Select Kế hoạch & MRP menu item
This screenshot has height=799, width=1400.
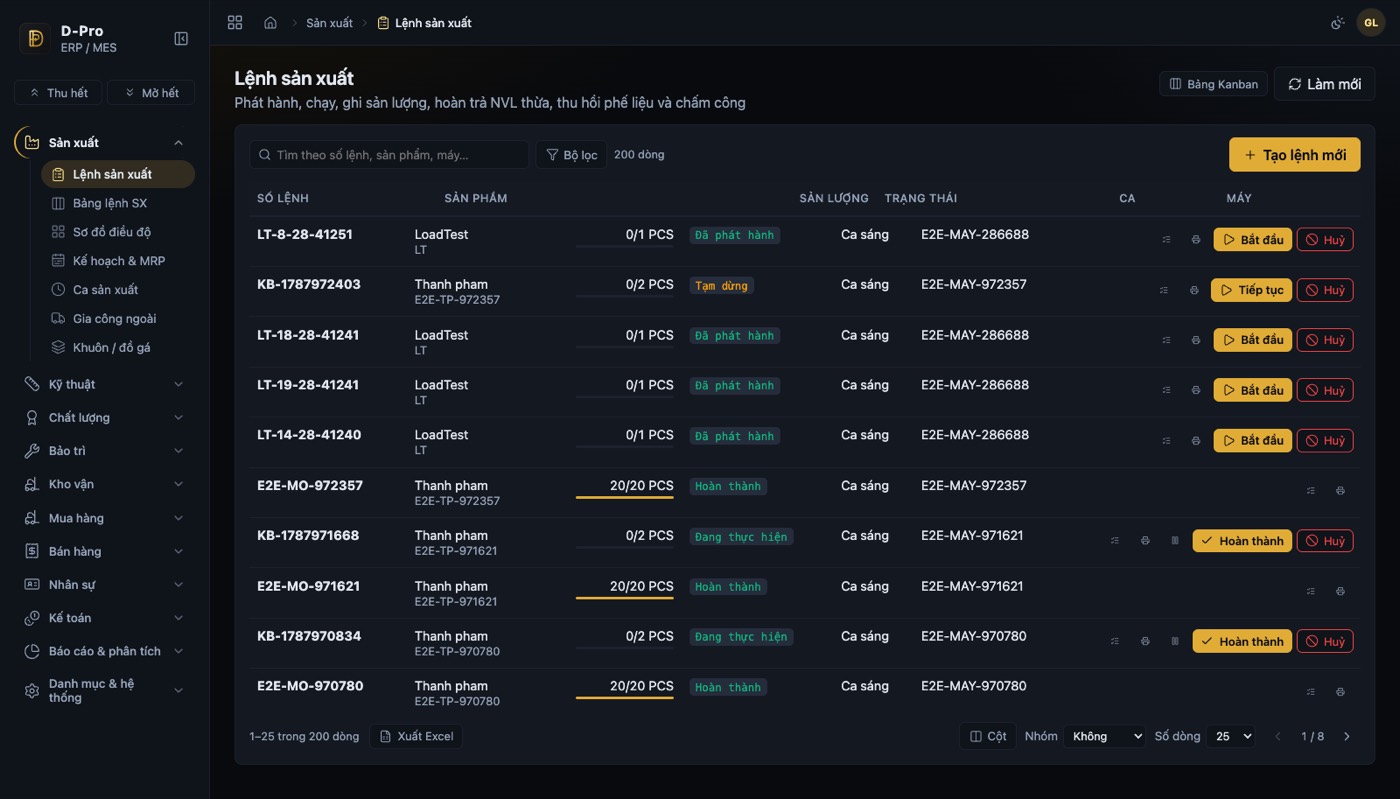pyautogui.click(x=119, y=261)
